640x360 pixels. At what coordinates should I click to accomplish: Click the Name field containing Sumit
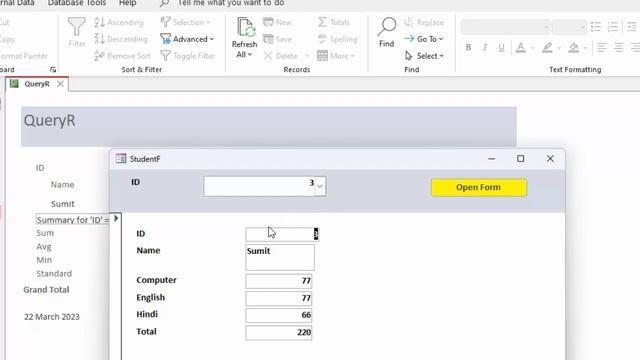click(x=280, y=257)
